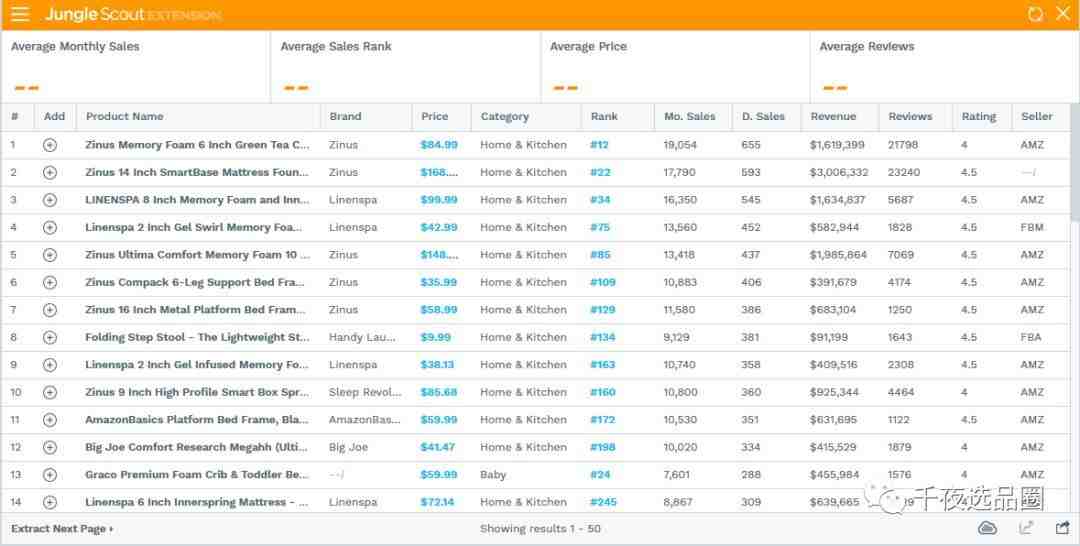The height and width of the screenshot is (546, 1080).
Task: Click revenue value $3,006,332
Action: (x=839, y=173)
